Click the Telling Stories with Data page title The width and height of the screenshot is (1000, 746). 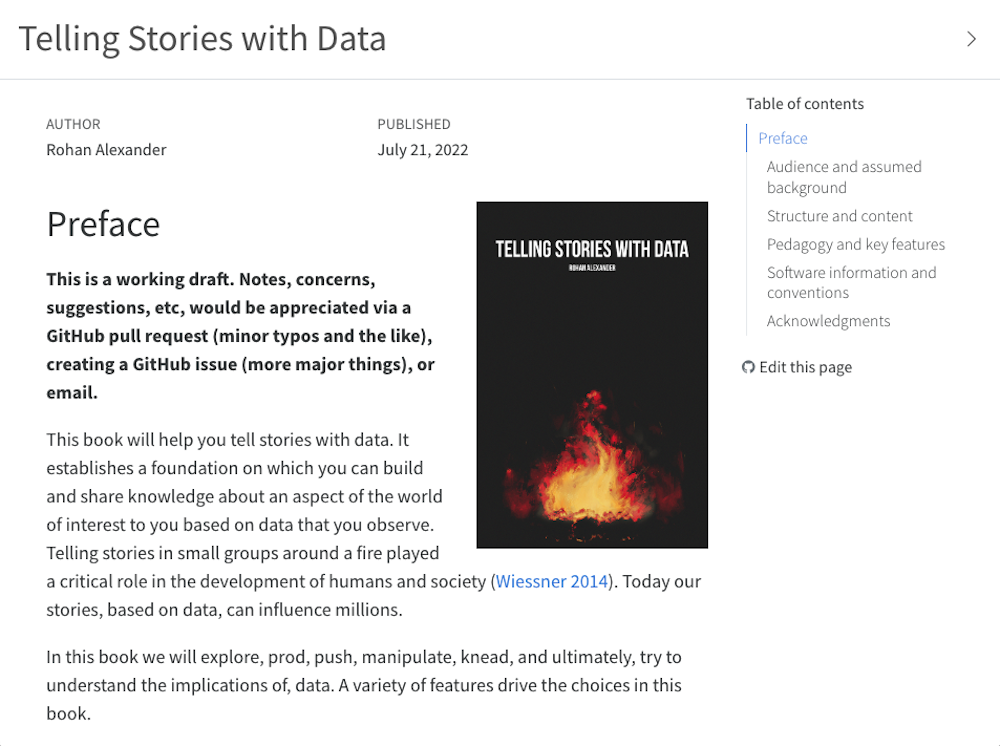pos(202,39)
